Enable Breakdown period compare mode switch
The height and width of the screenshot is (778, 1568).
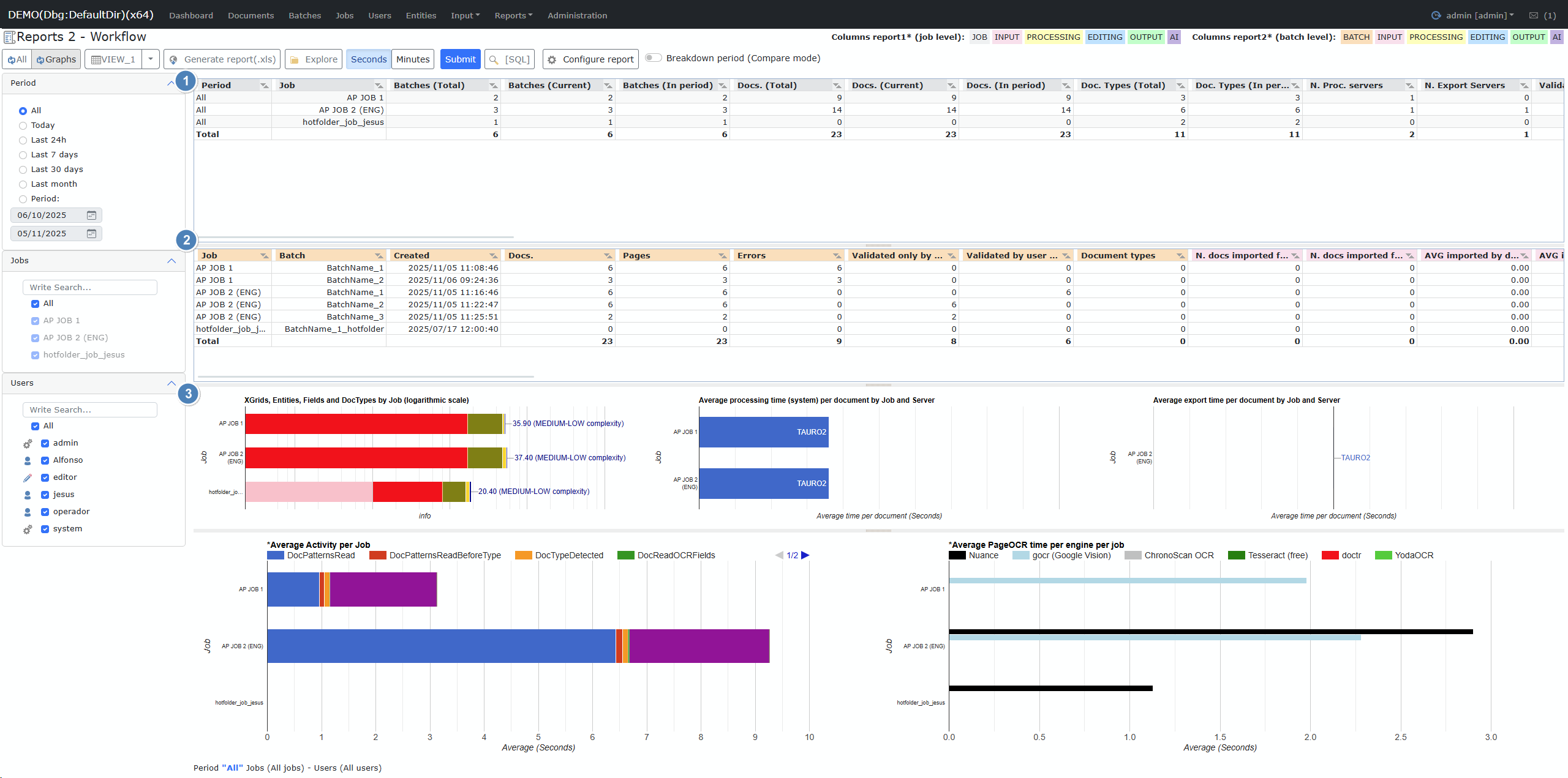pyautogui.click(x=654, y=58)
